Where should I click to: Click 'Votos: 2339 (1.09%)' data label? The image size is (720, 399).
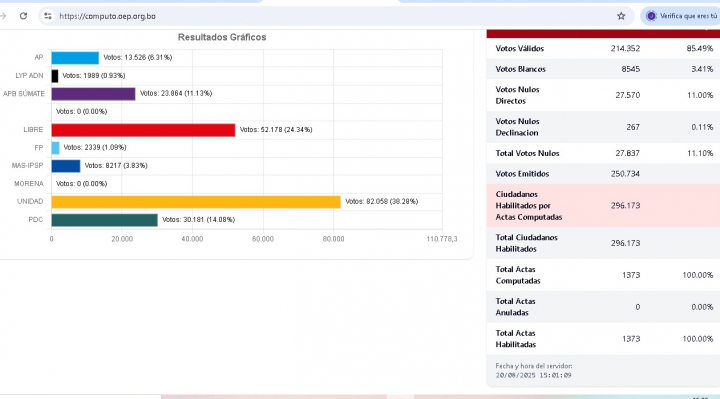point(95,147)
